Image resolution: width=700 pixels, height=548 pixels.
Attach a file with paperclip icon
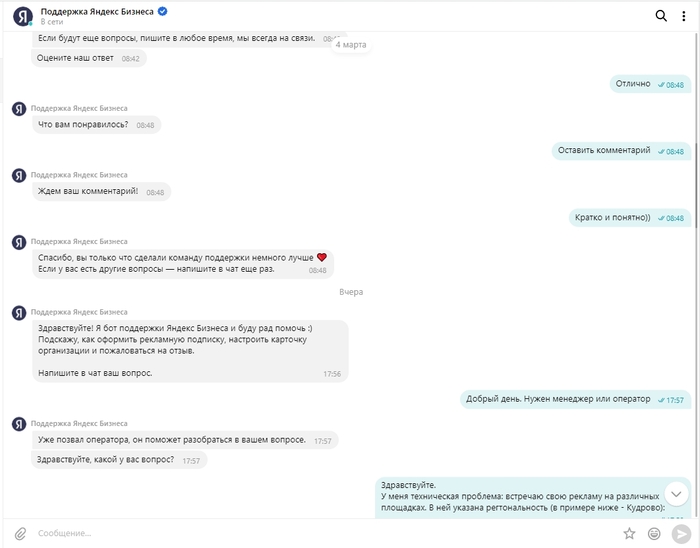21,533
